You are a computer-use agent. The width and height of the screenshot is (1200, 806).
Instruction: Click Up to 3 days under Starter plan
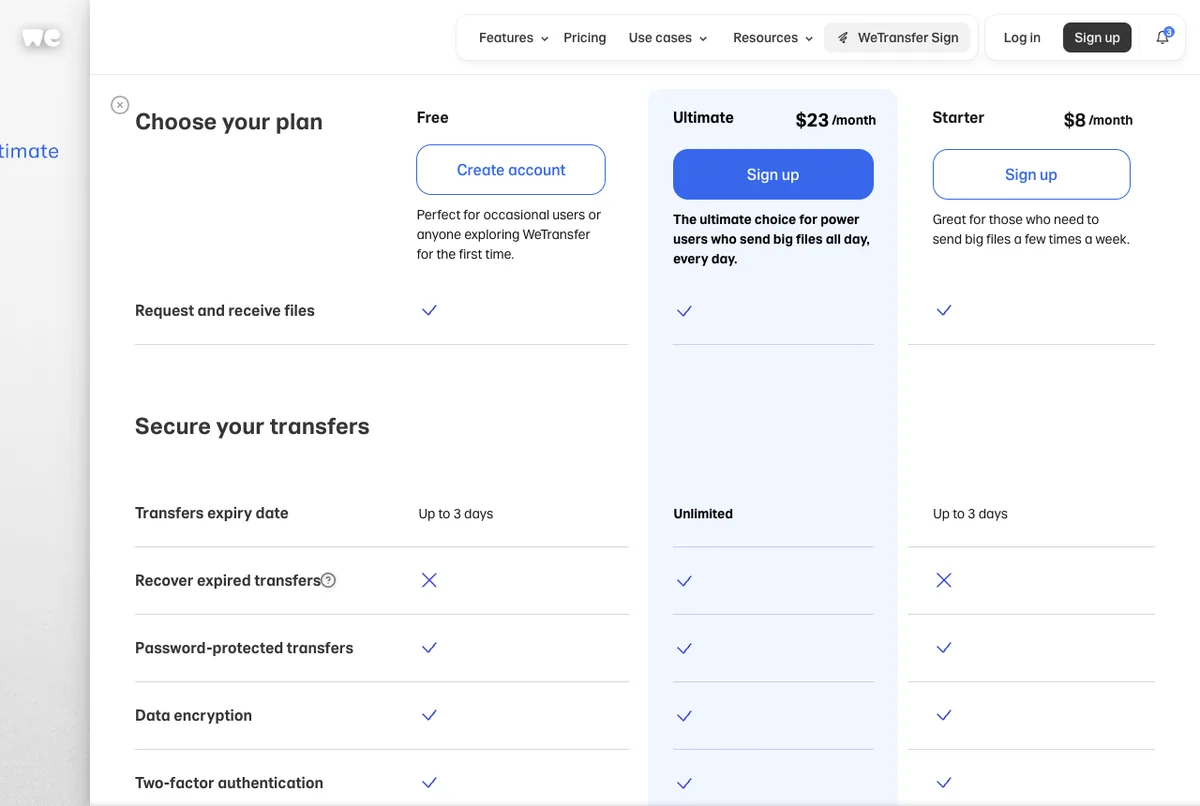click(x=970, y=514)
